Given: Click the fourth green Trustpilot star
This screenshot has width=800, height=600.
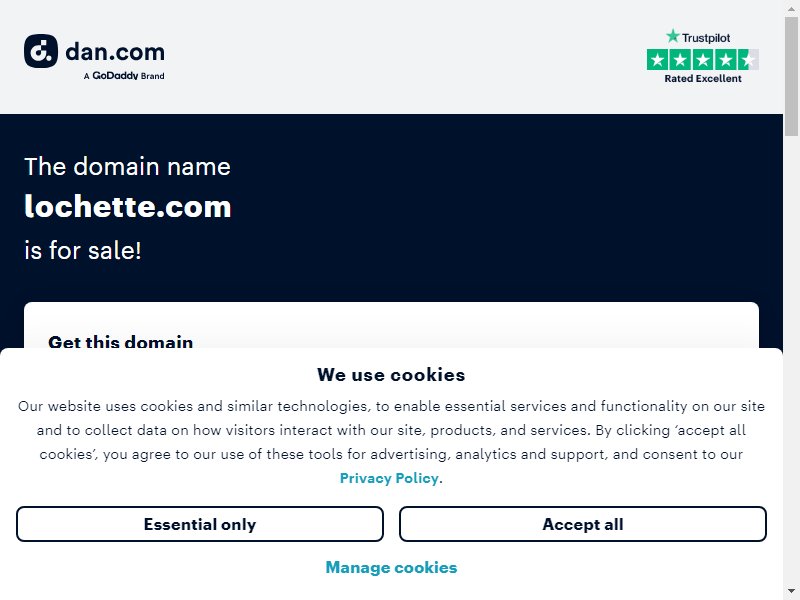Looking at the screenshot, I should [x=725, y=60].
